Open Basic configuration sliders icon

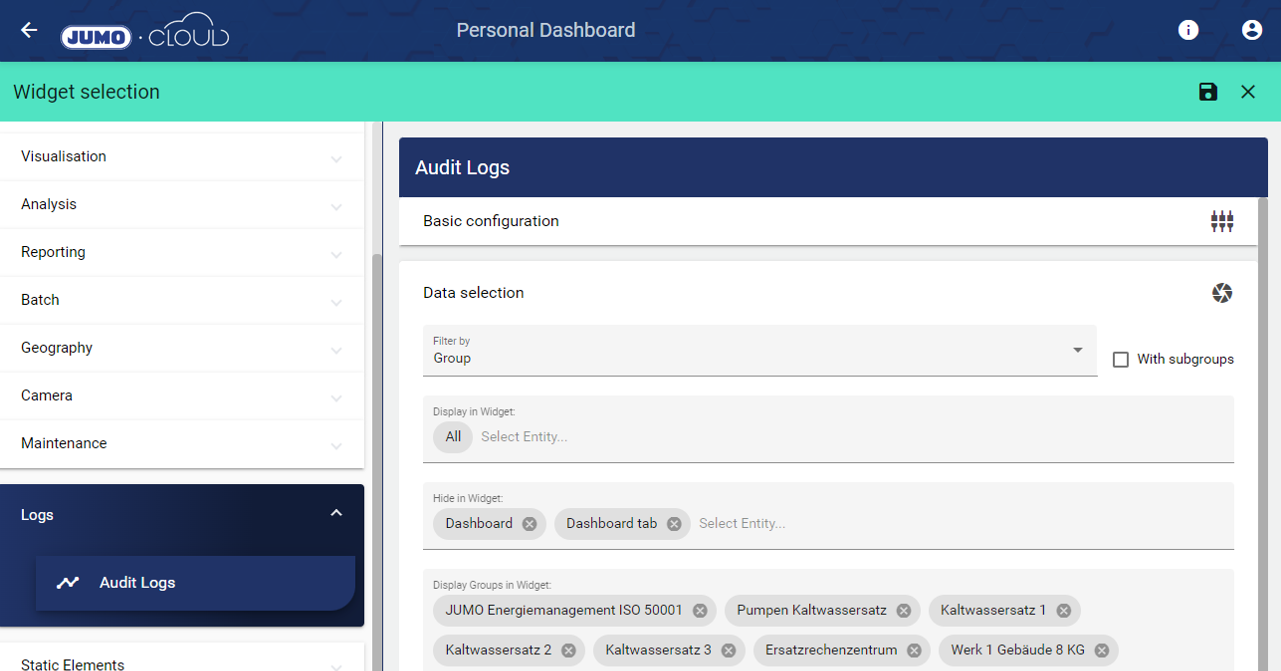tap(1221, 221)
